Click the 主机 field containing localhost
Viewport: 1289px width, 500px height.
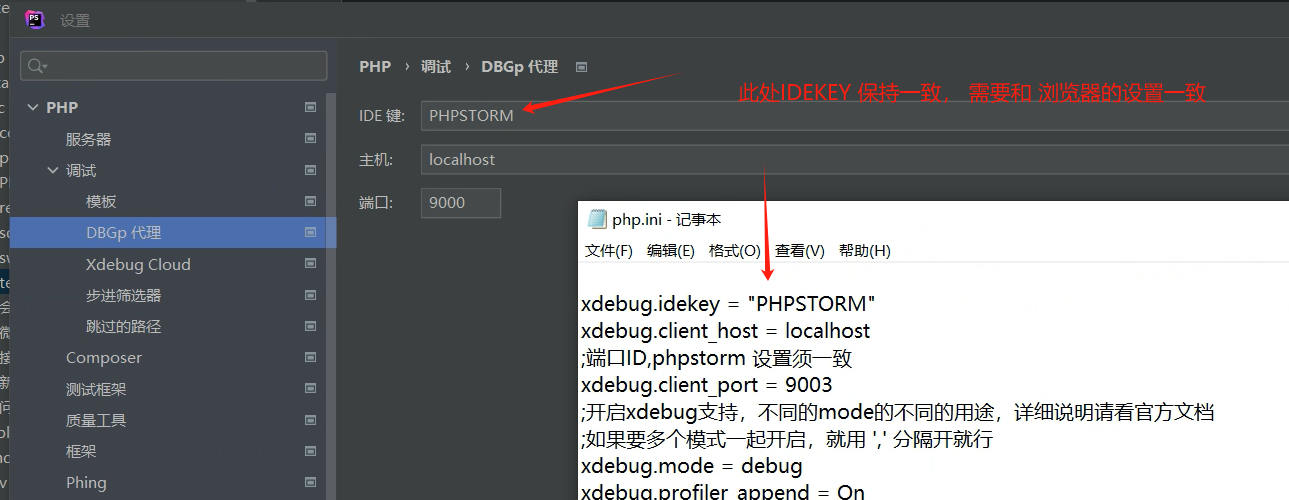tap(855, 159)
